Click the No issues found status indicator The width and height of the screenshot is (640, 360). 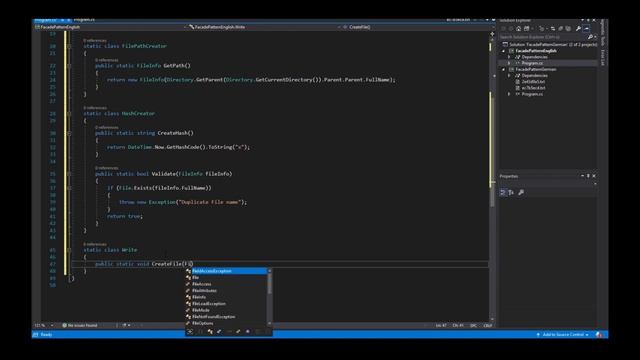pyautogui.click(x=80, y=326)
